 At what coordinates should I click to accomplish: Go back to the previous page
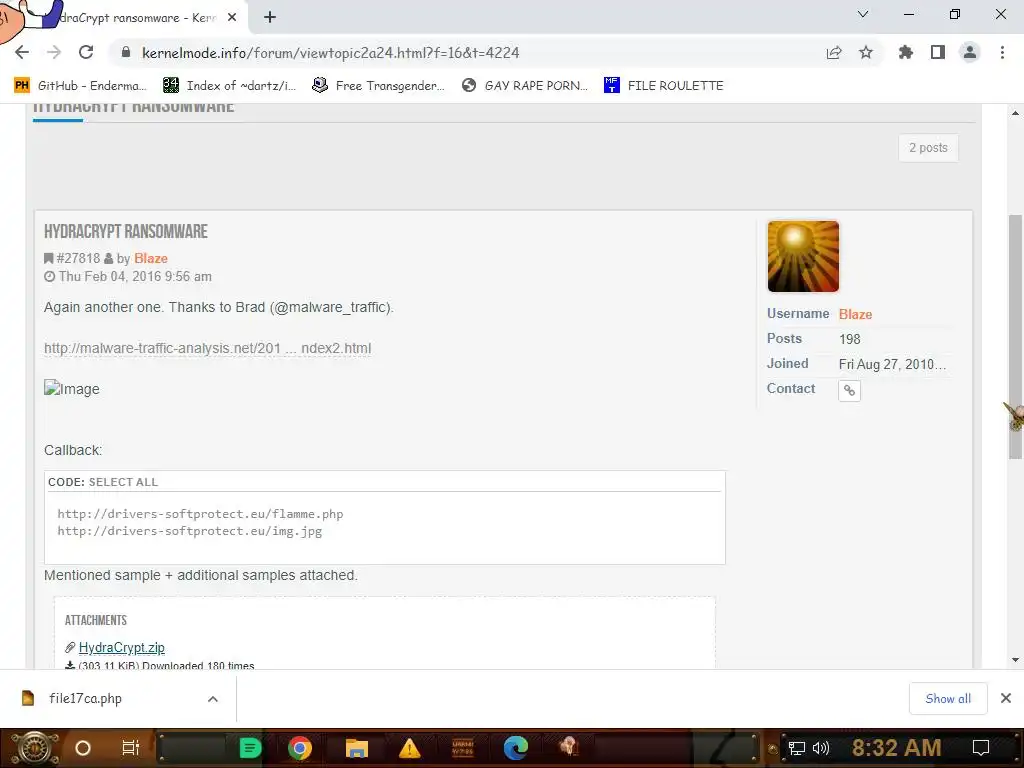(x=22, y=52)
